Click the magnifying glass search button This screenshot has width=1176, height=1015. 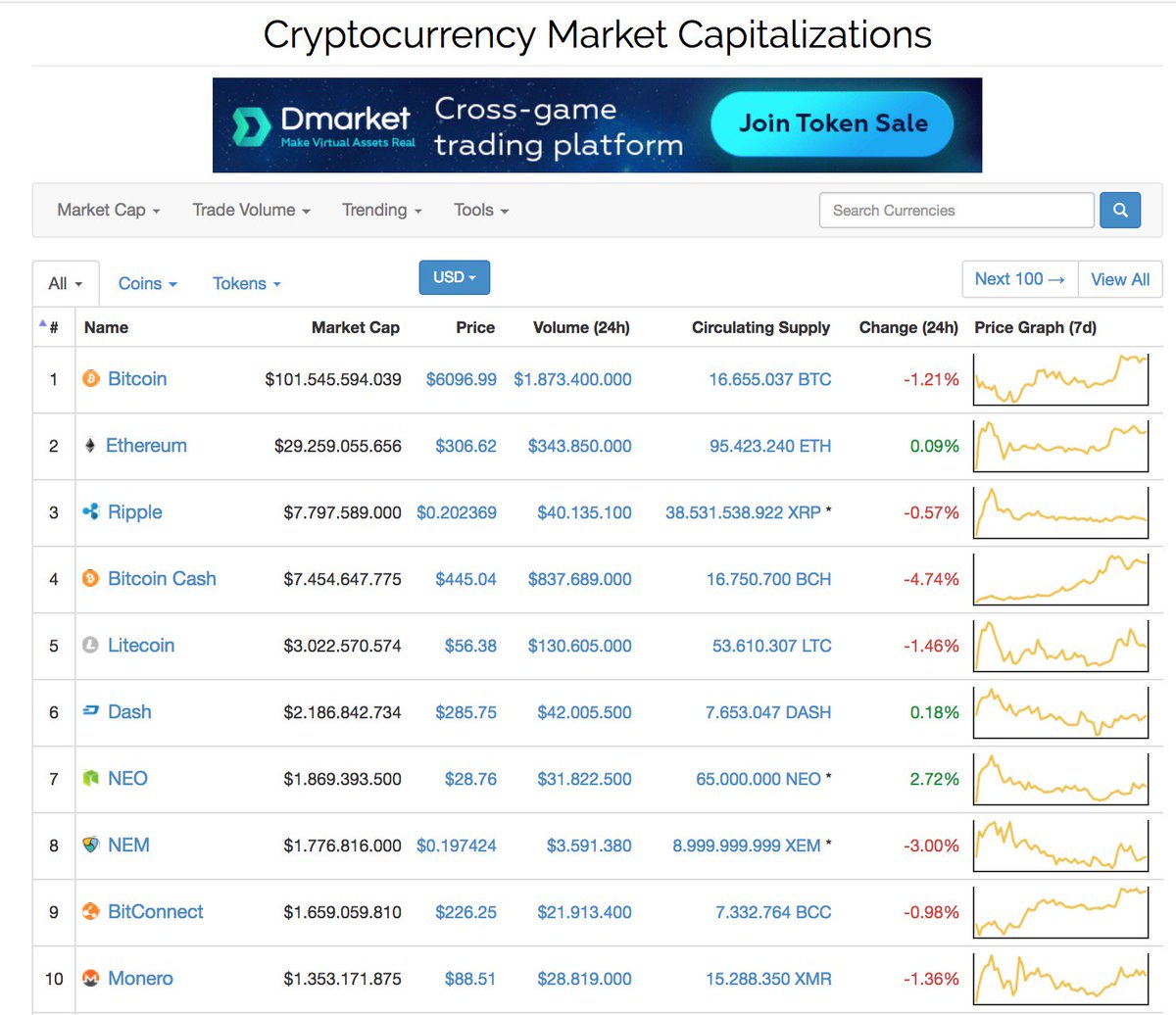pos(1120,210)
